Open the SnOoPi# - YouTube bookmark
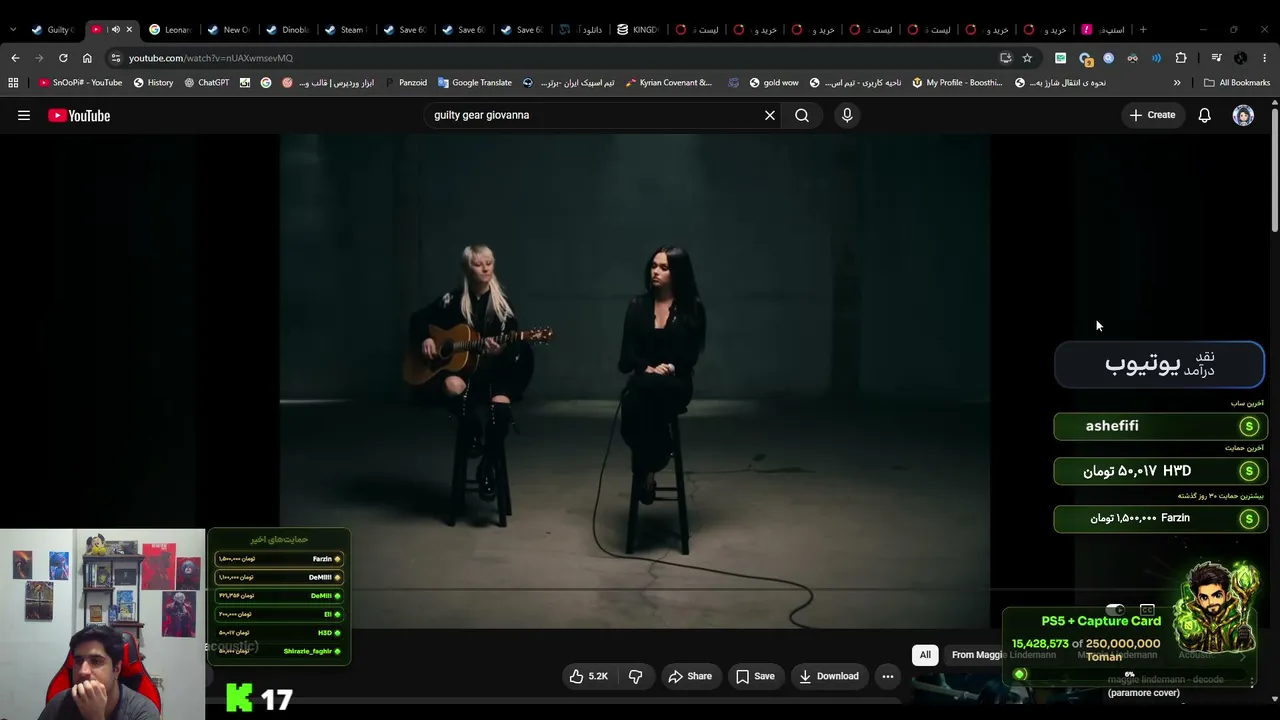Image resolution: width=1280 pixels, height=720 pixels. [x=81, y=83]
